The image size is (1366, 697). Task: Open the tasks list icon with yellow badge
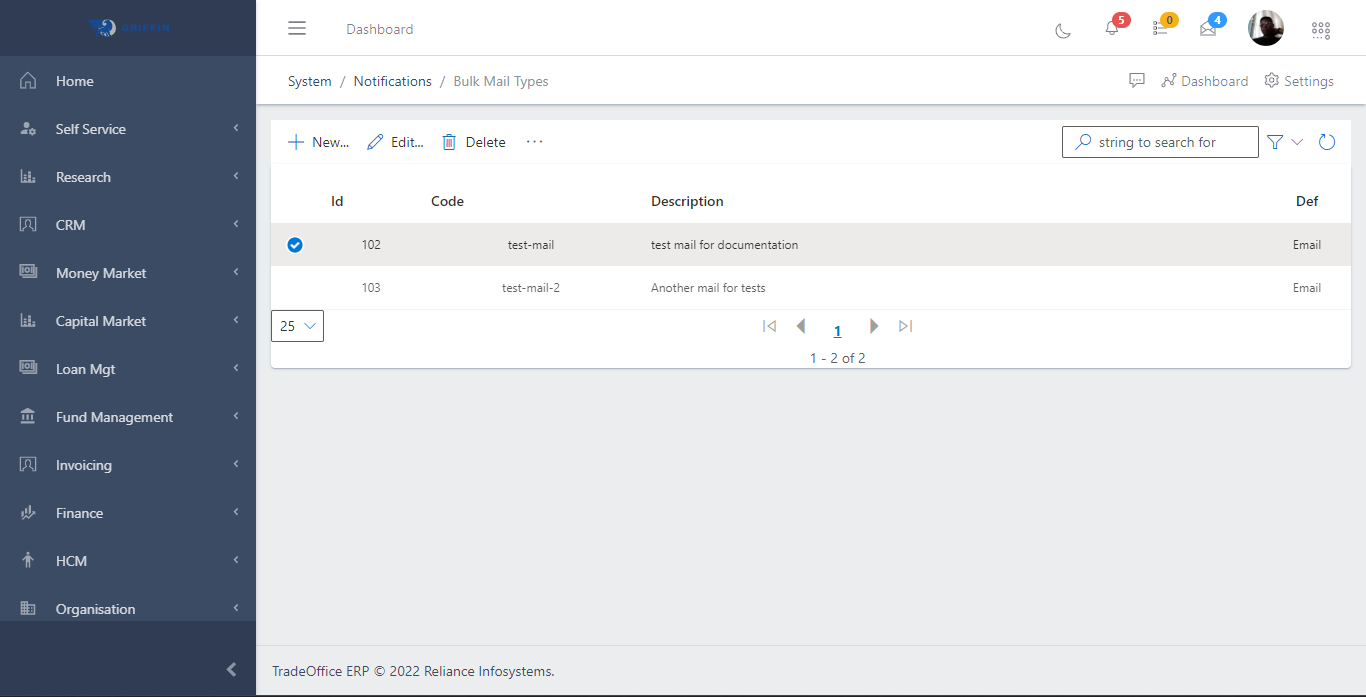(1160, 29)
